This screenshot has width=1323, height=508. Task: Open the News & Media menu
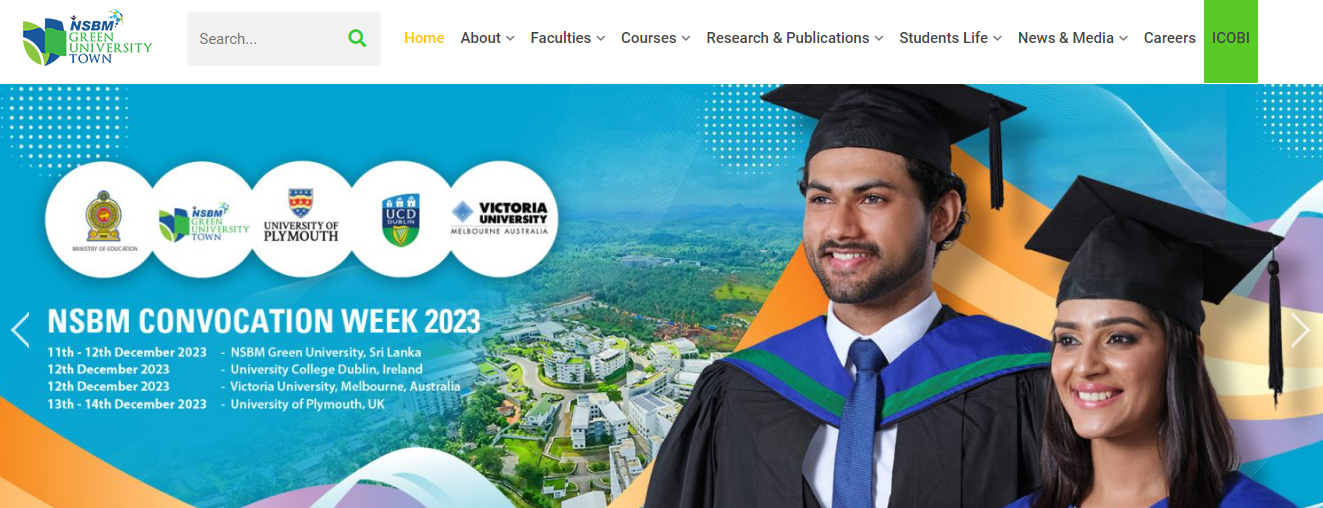[1072, 38]
